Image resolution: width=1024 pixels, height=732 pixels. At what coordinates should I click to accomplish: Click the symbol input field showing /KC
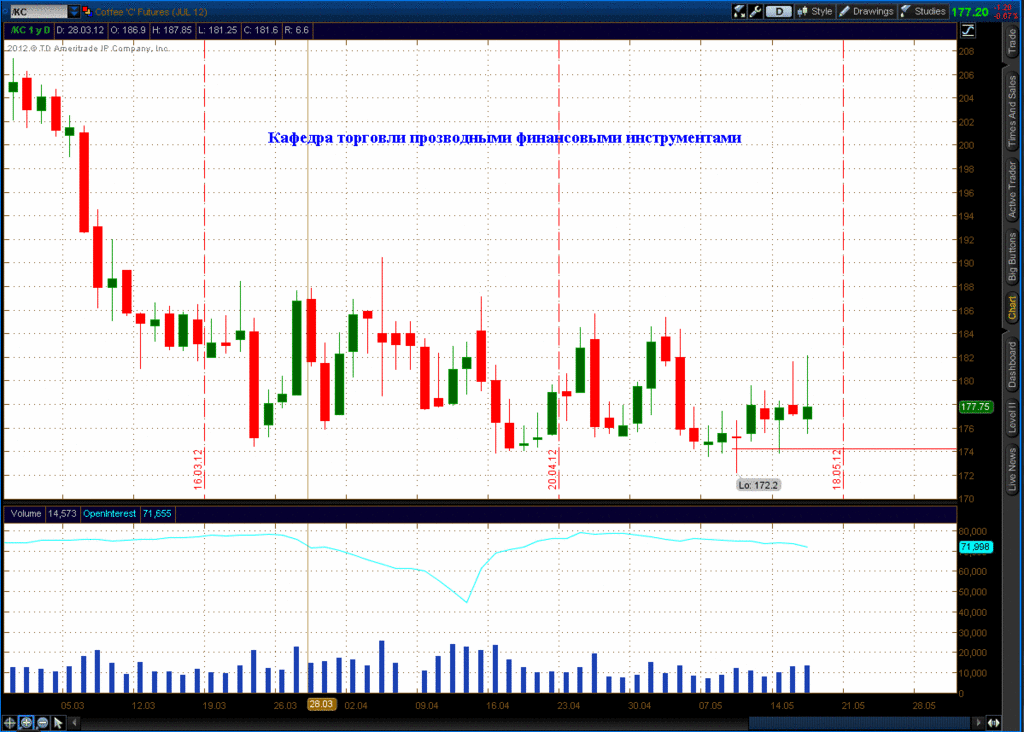pyautogui.click(x=39, y=11)
